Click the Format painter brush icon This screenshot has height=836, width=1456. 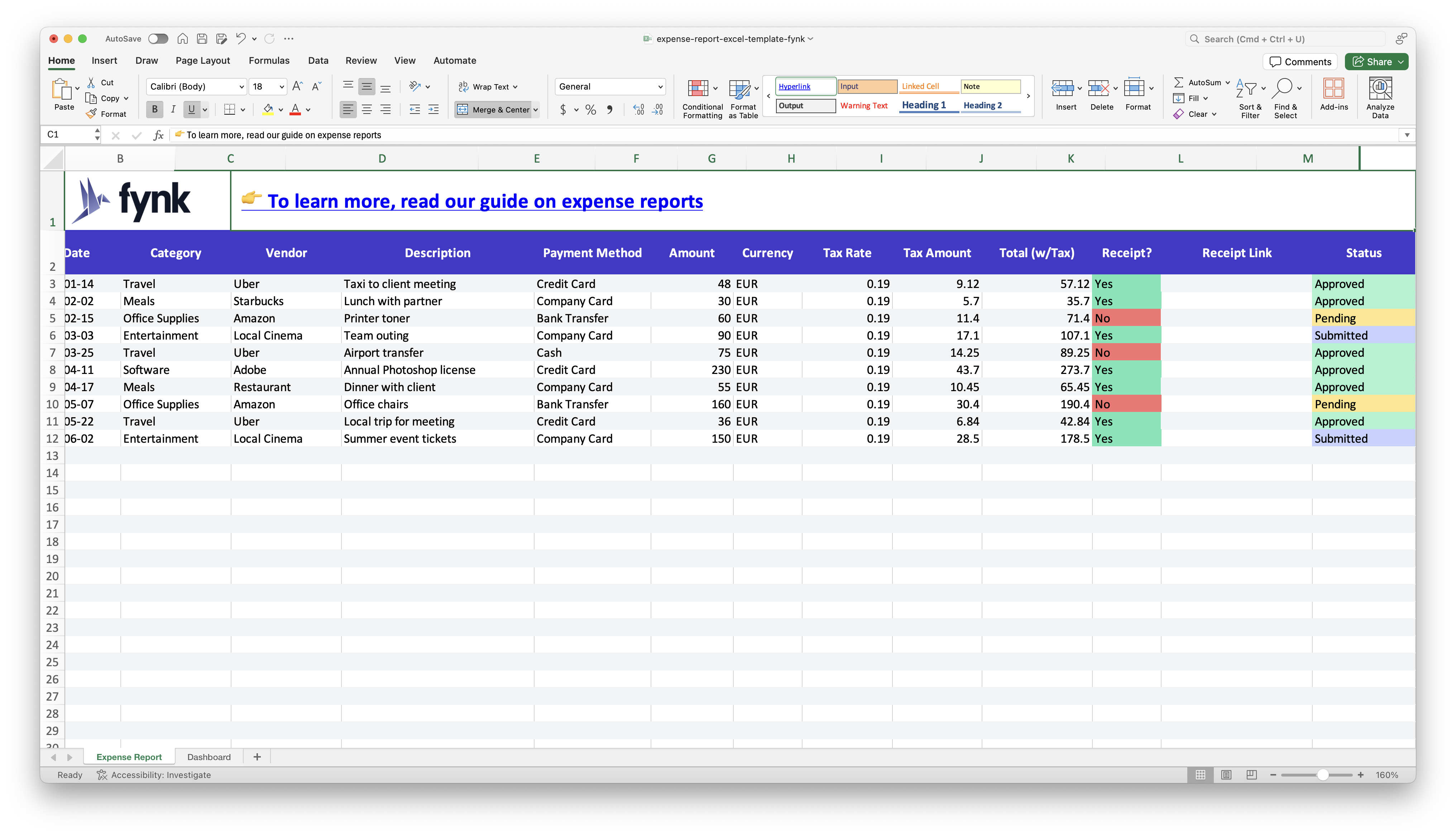tap(91, 114)
